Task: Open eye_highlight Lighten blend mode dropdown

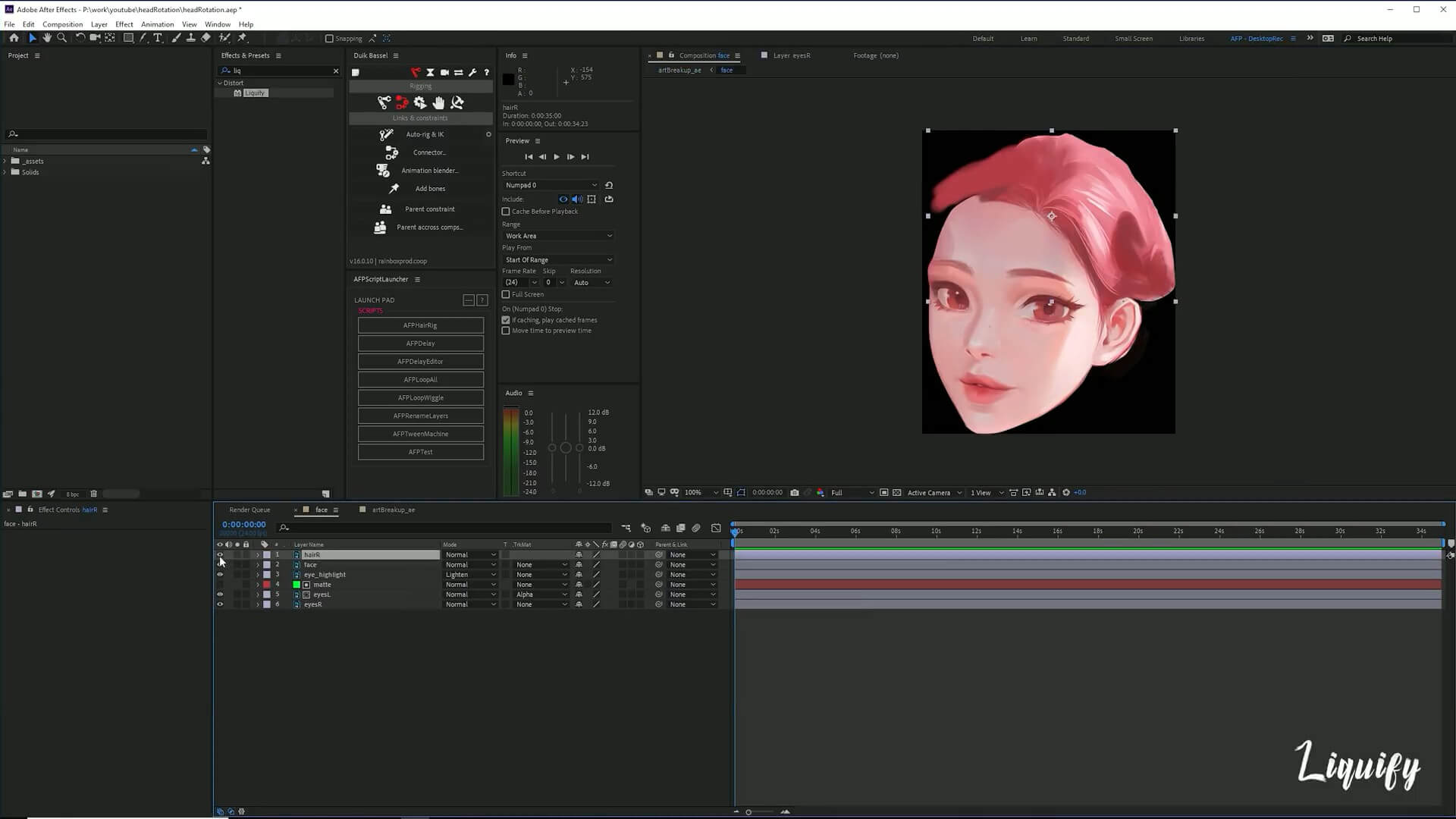Action: [x=470, y=575]
